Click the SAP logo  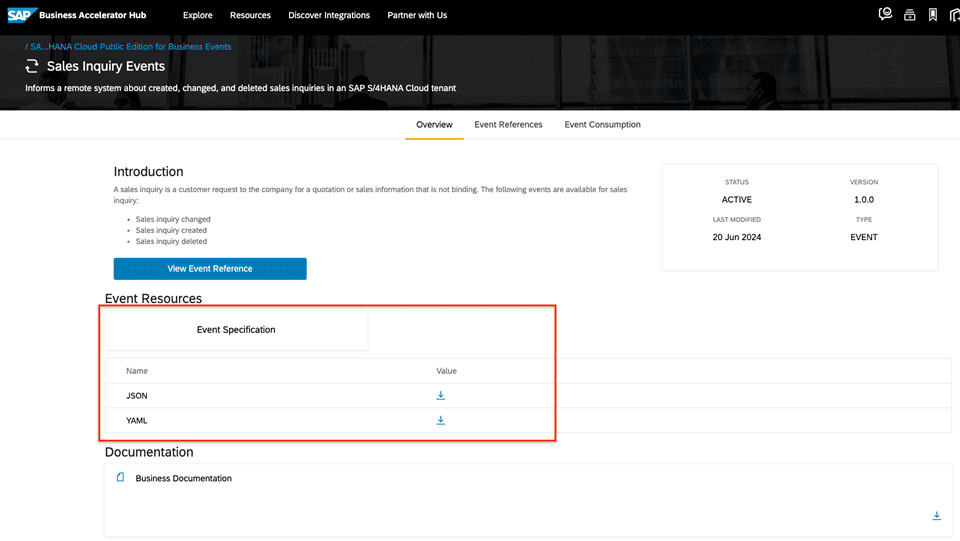point(22,15)
